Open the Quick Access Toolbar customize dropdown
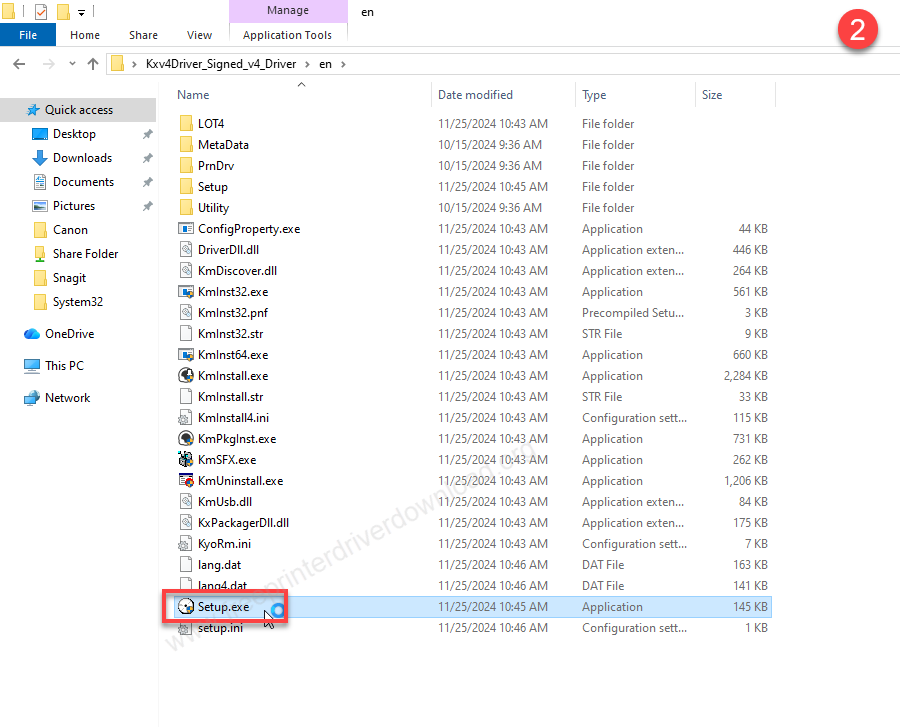This screenshot has height=727, width=900. click(81, 13)
